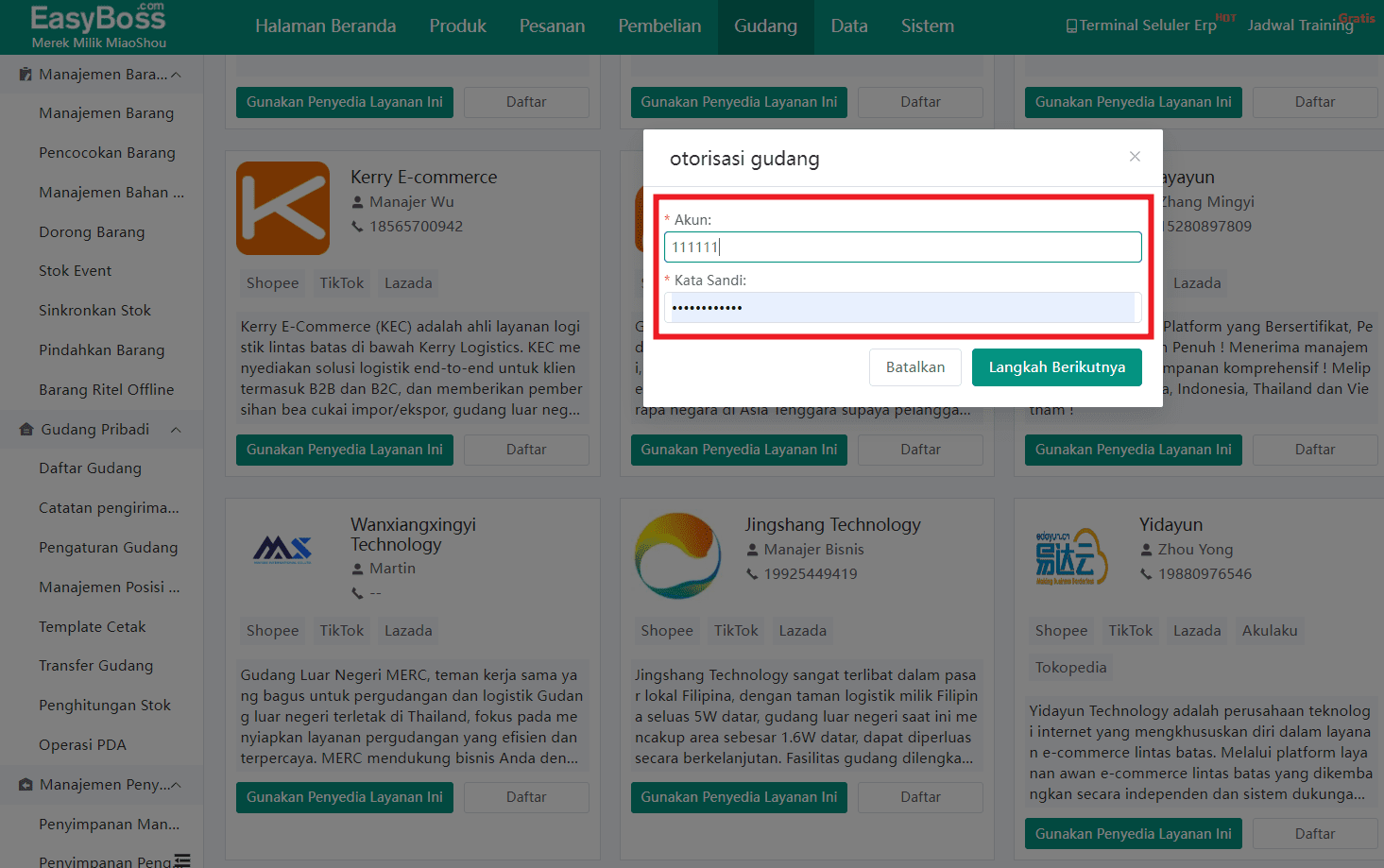The width and height of the screenshot is (1384, 868).
Task: Click Kerry E-commerce Shopee tag
Action: click(272, 283)
